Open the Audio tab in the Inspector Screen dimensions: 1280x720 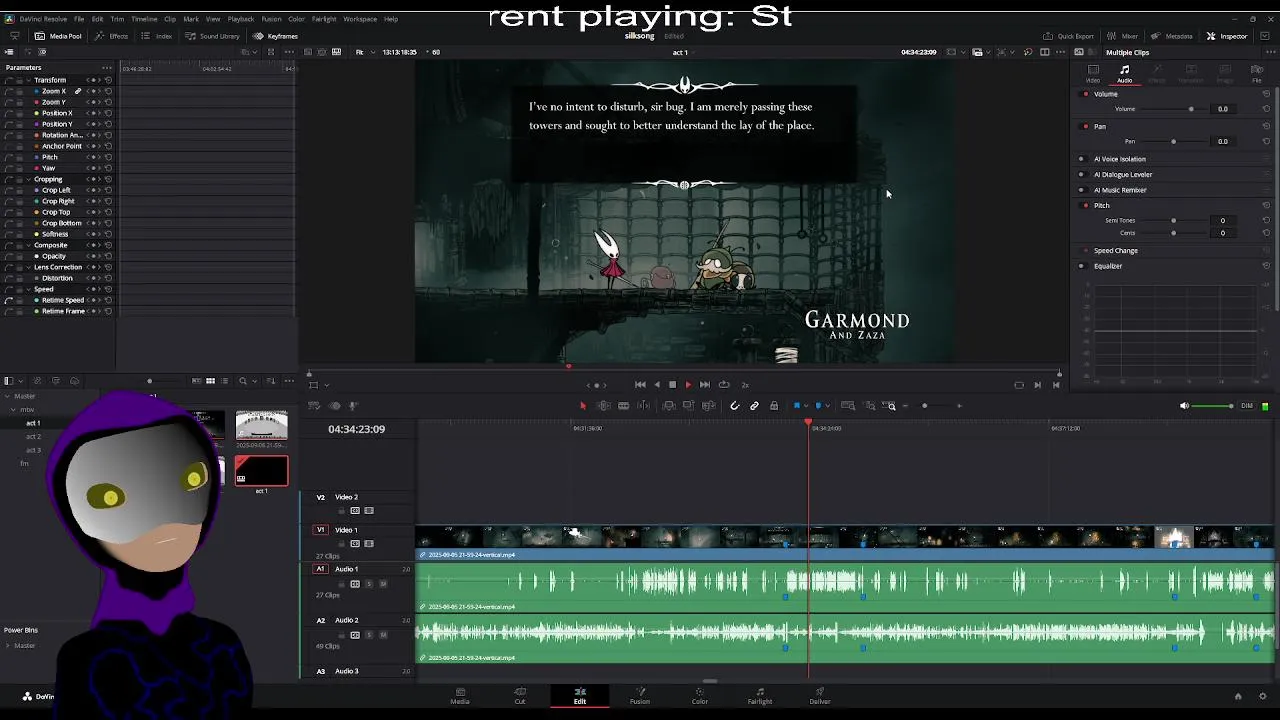[1125, 73]
